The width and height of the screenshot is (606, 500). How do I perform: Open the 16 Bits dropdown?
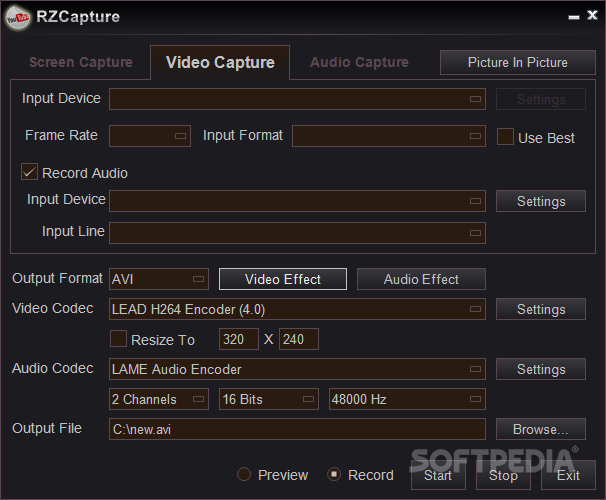tap(269, 399)
